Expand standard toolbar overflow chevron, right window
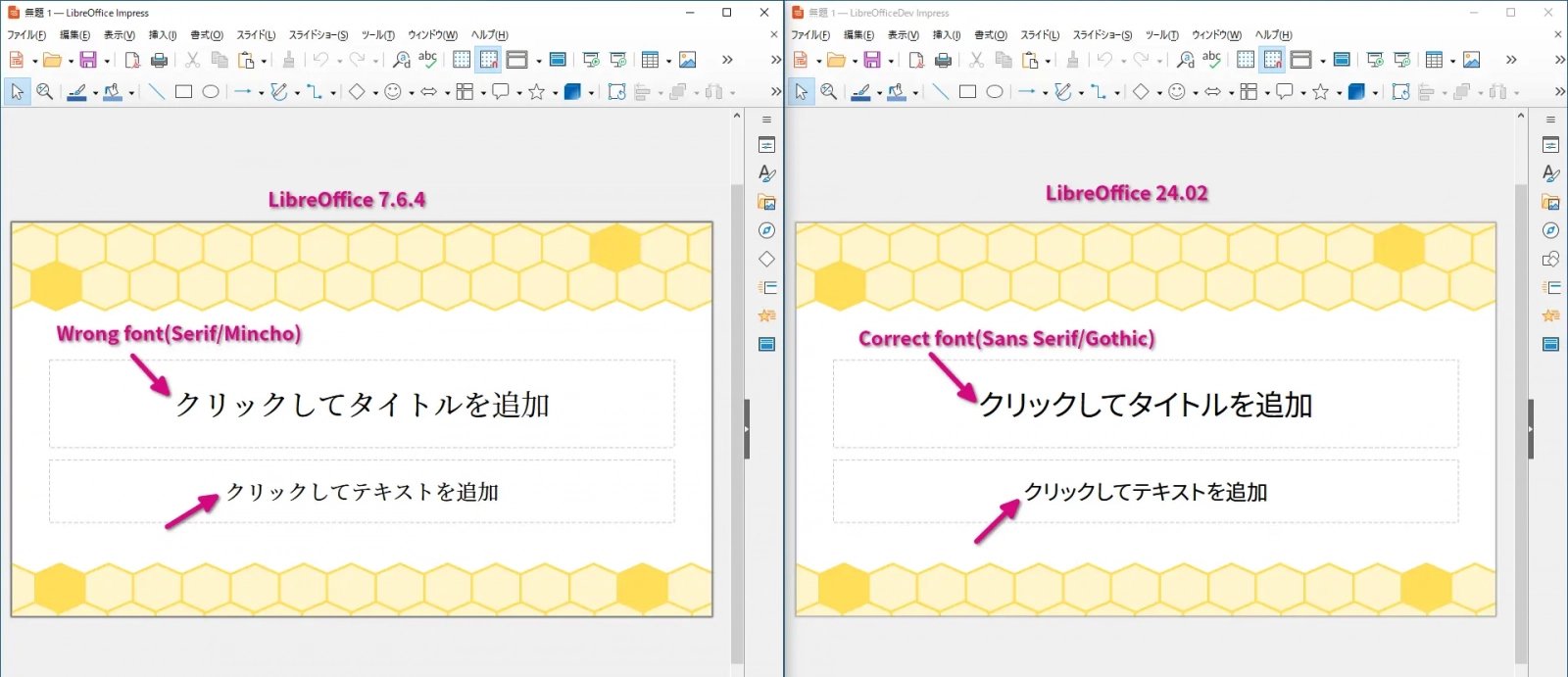Viewport: 1568px width, 677px height. (1511, 60)
